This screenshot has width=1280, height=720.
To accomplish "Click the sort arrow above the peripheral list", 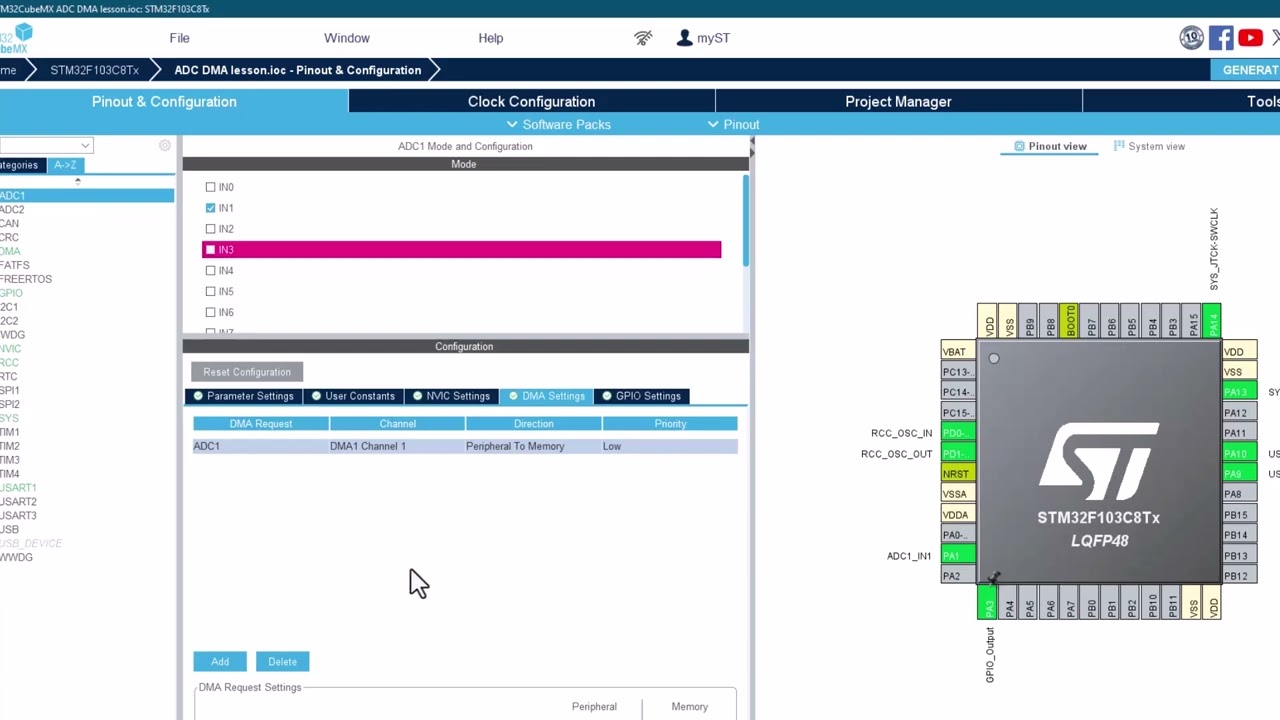I will 77,182.
